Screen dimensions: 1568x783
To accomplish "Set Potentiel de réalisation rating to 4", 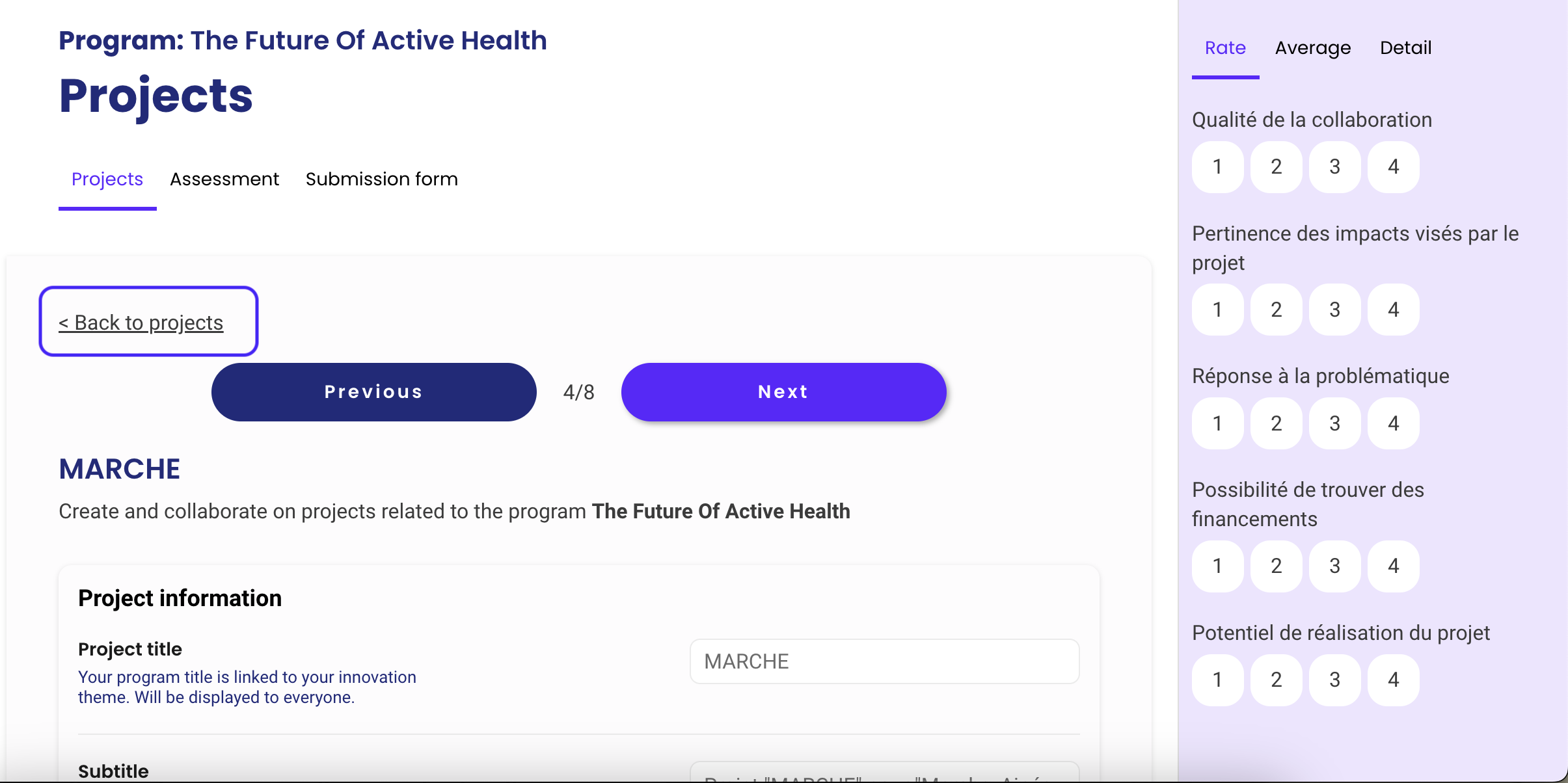I will [1393, 680].
